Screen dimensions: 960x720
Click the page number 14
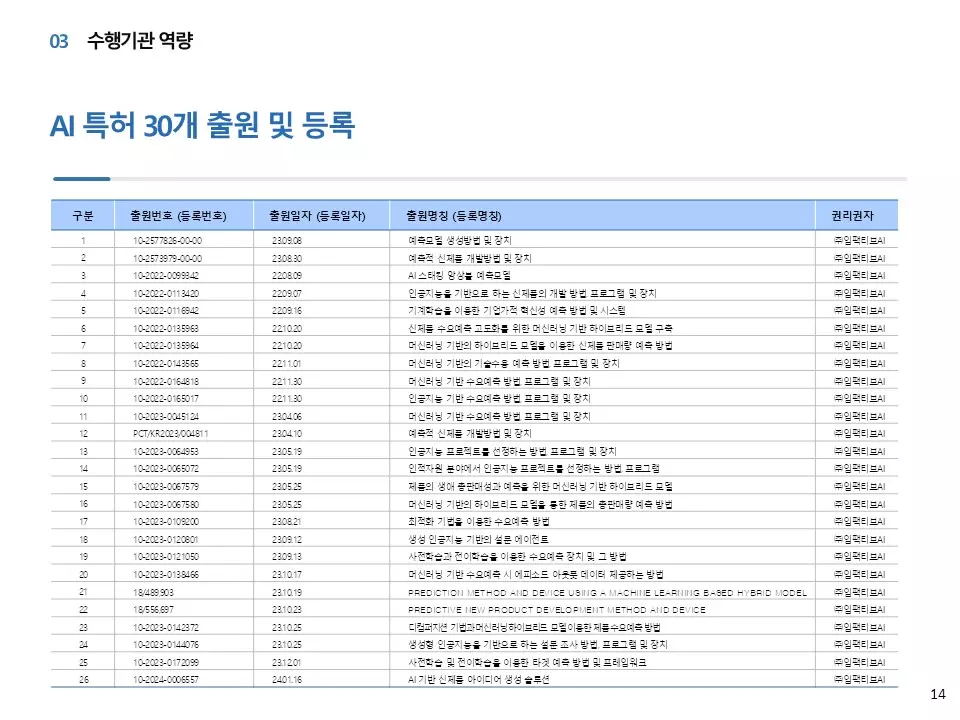(x=937, y=694)
